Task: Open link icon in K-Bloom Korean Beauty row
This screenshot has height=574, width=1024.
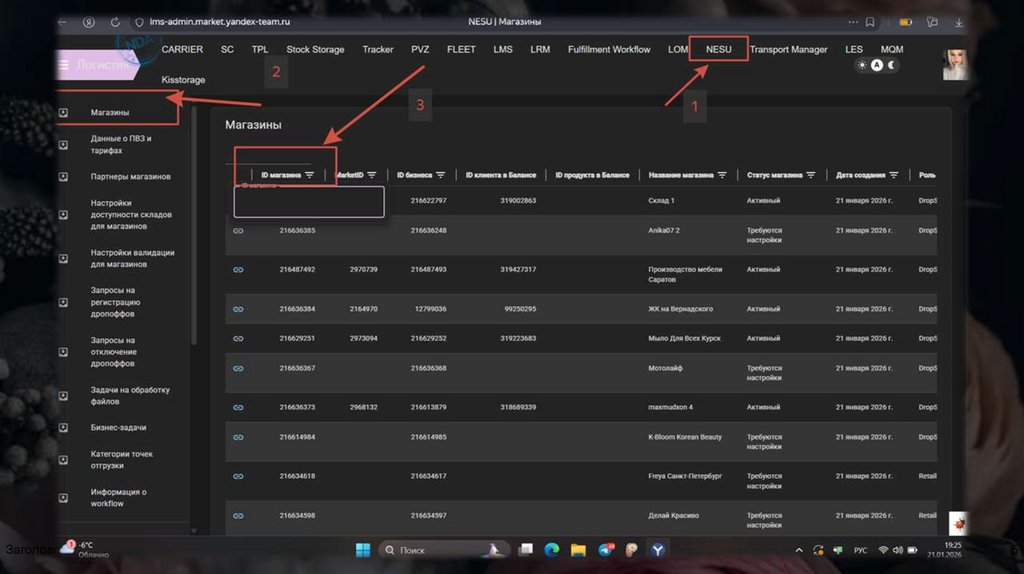Action: (238, 437)
